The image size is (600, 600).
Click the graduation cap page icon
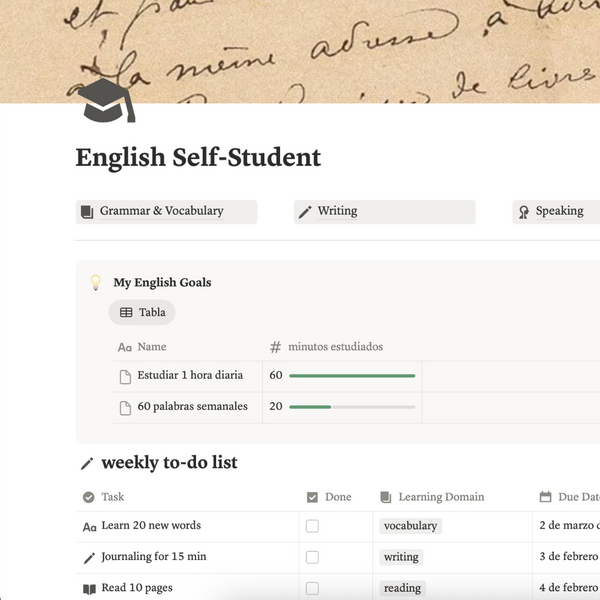[106, 100]
